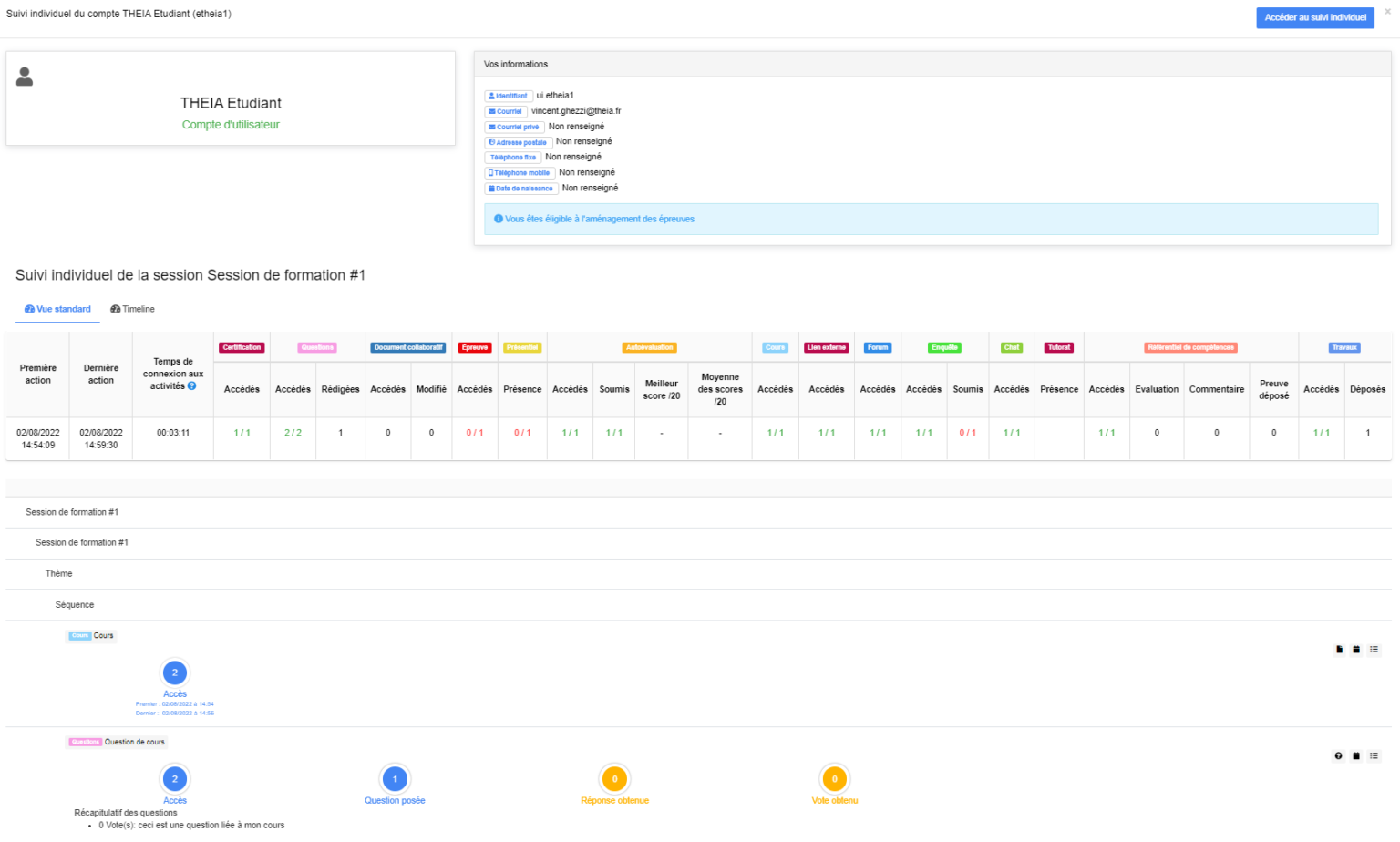
Task: Open the list icon in Question de cours row
Action: coord(1374,756)
